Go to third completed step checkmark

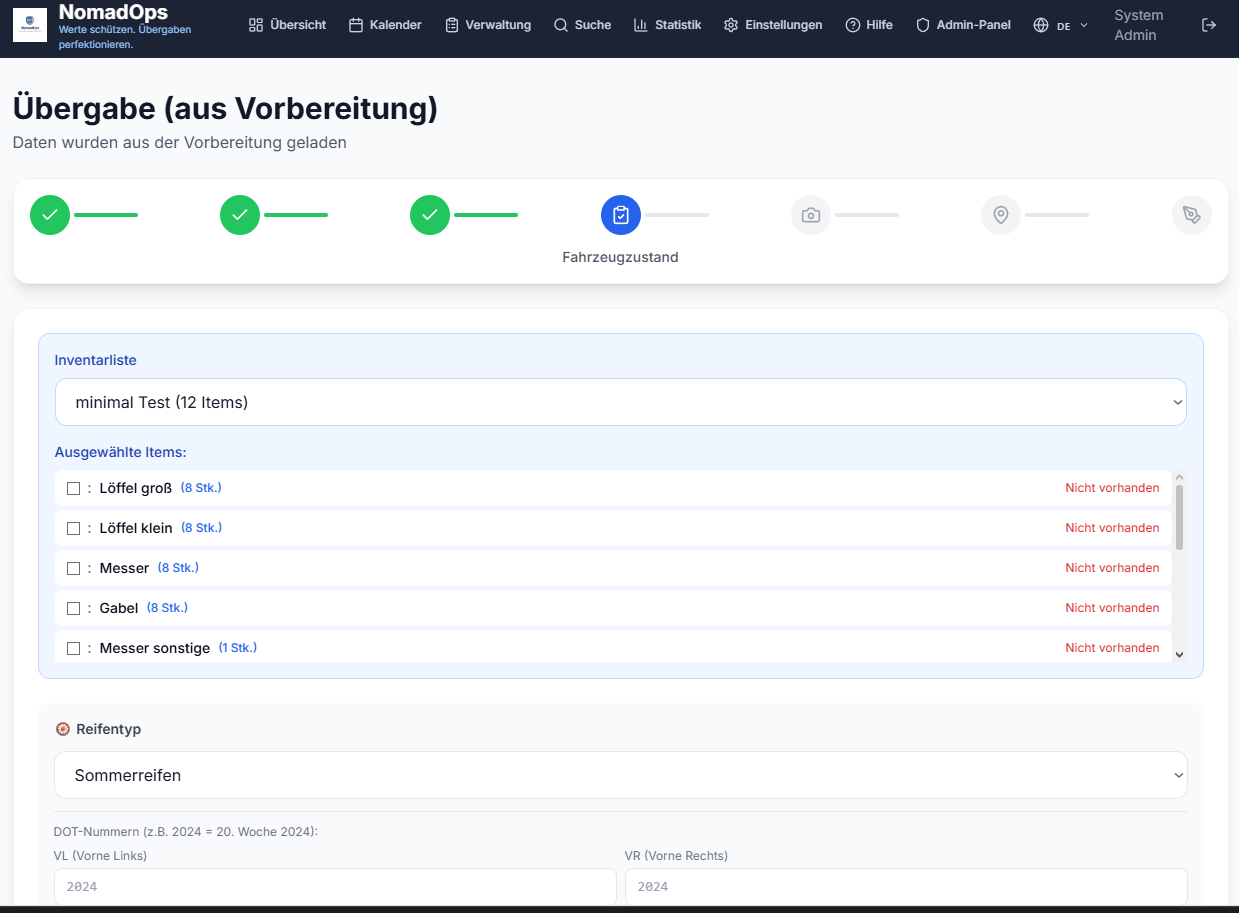coord(430,215)
